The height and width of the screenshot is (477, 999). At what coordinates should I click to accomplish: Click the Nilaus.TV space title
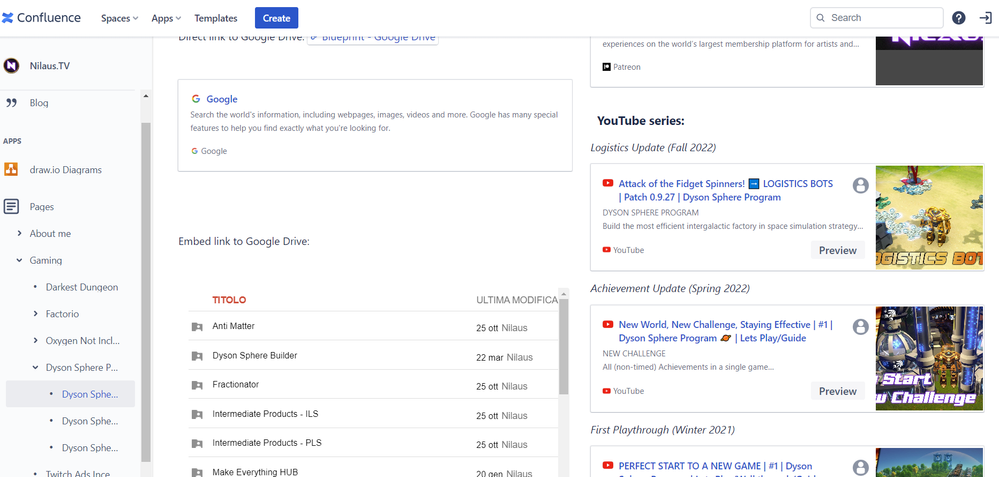click(x=50, y=66)
